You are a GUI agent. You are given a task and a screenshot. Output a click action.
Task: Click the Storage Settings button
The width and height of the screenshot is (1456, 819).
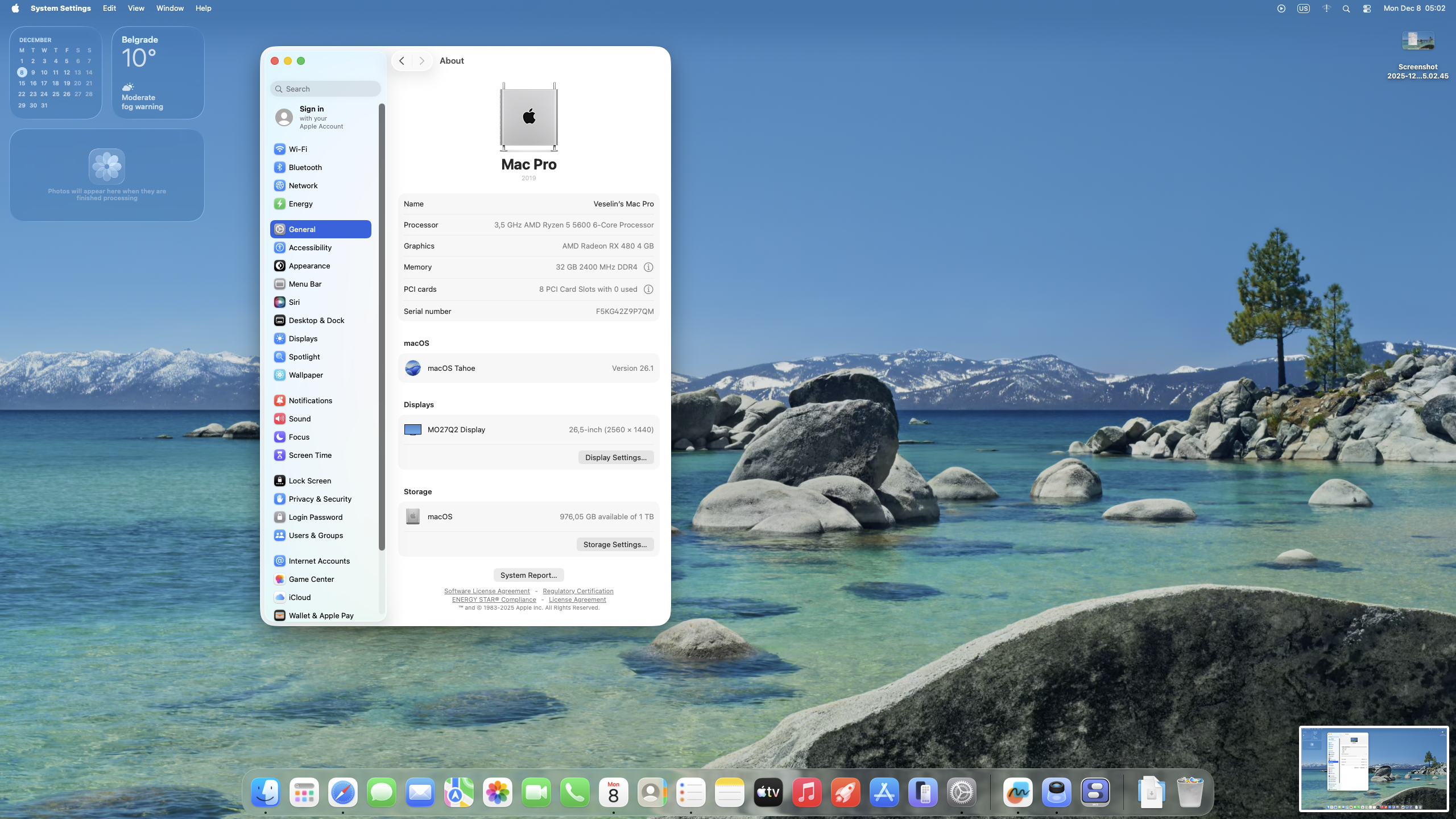[x=615, y=544]
